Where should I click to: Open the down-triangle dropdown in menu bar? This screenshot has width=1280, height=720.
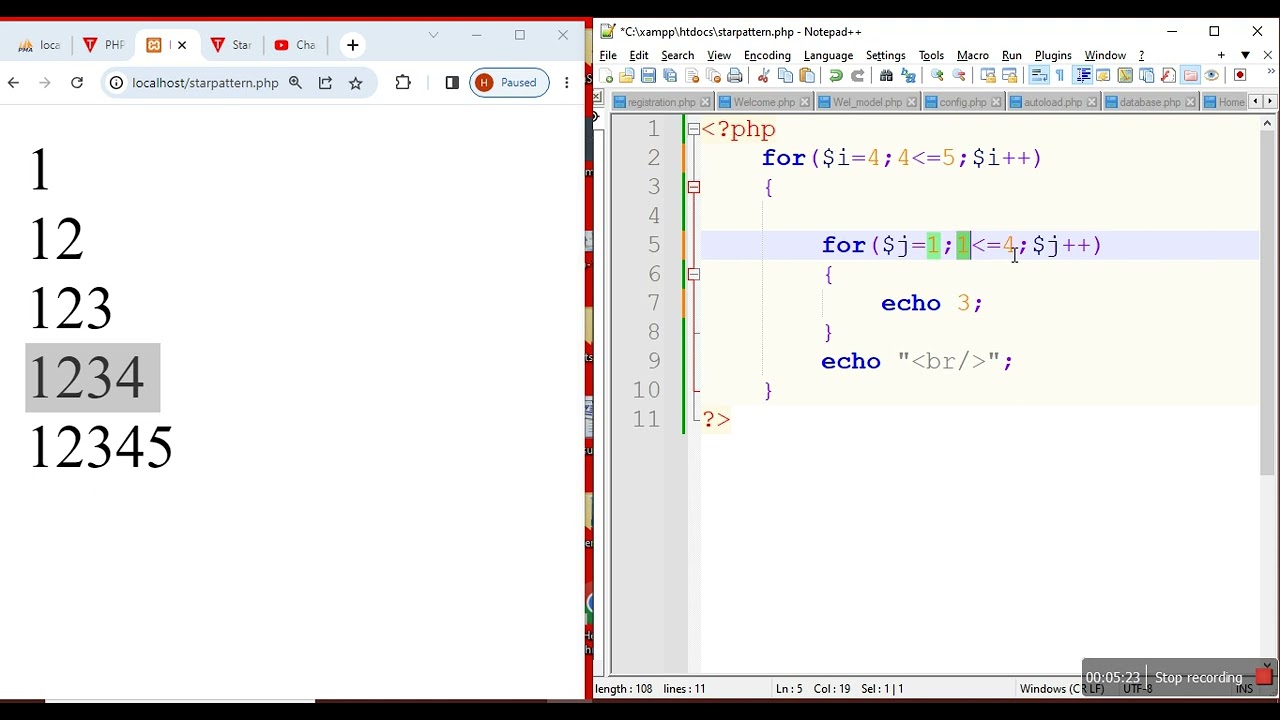[x=1245, y=55]
